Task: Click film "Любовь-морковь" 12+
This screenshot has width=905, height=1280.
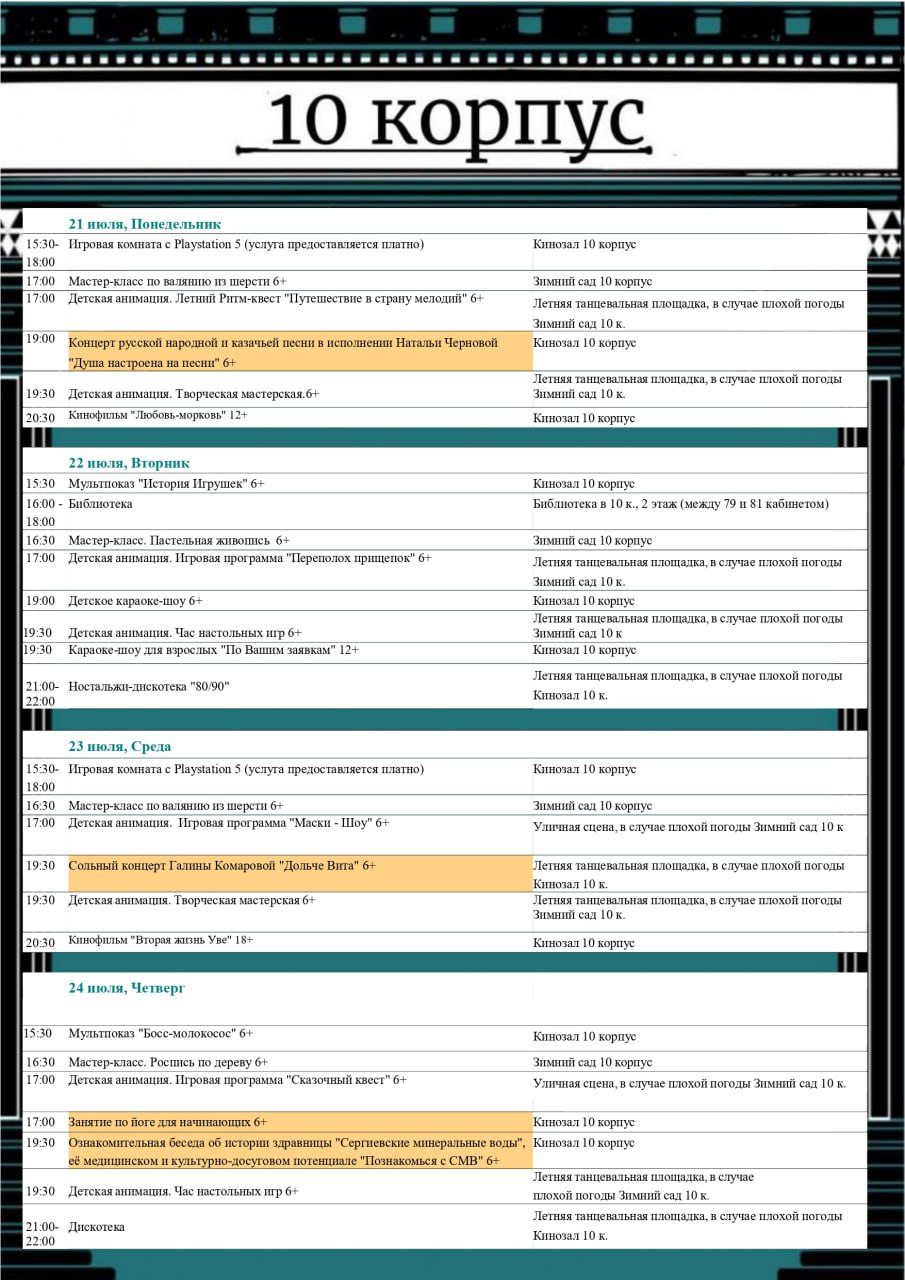Action: pos(158,415)
